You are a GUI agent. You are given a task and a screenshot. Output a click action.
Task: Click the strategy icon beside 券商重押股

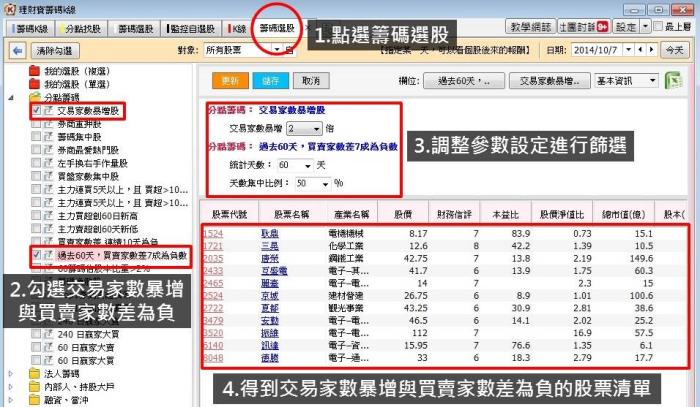[x=49, y=124]
